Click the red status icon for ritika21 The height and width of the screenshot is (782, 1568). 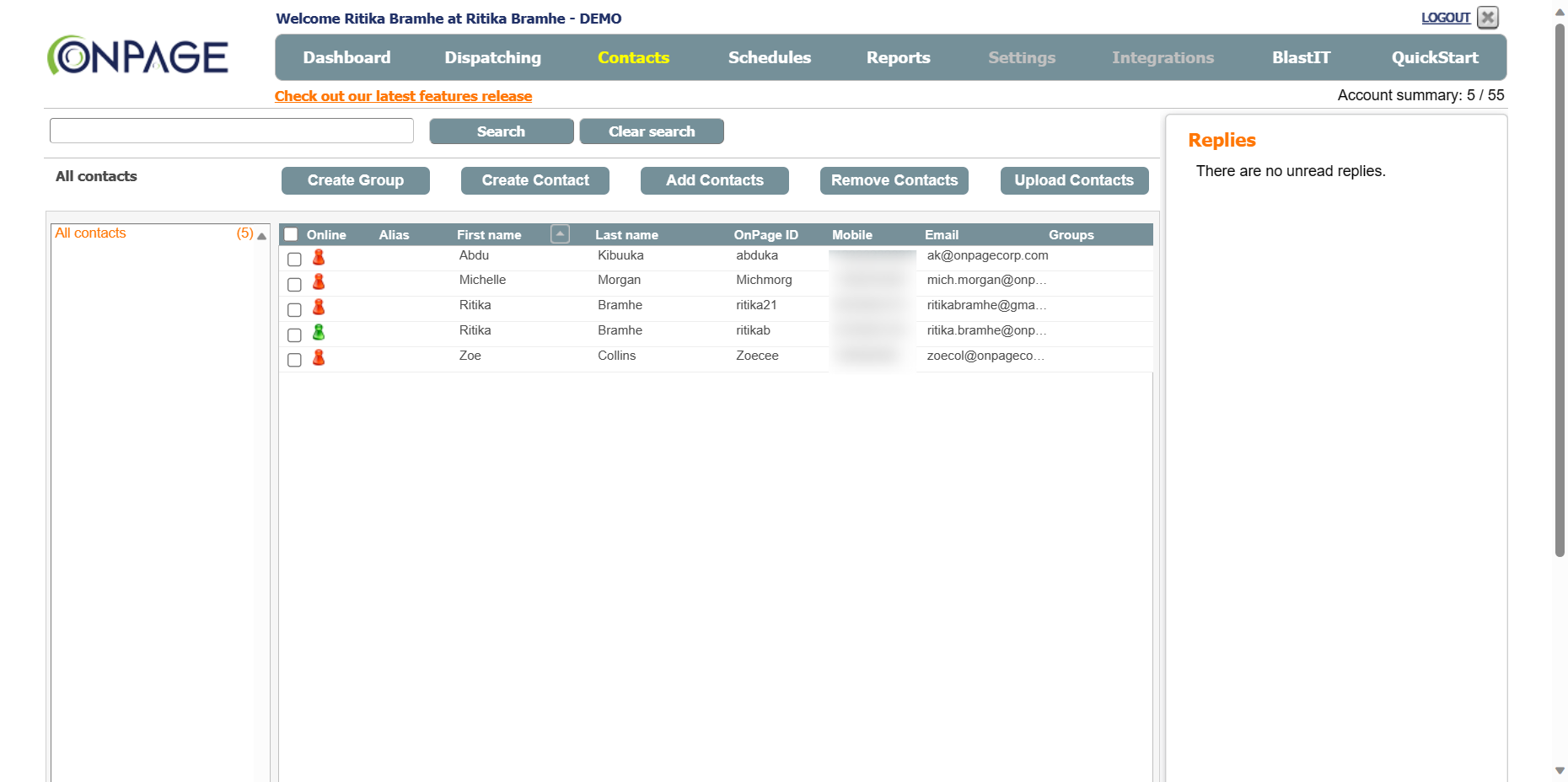tap(319, 308)
